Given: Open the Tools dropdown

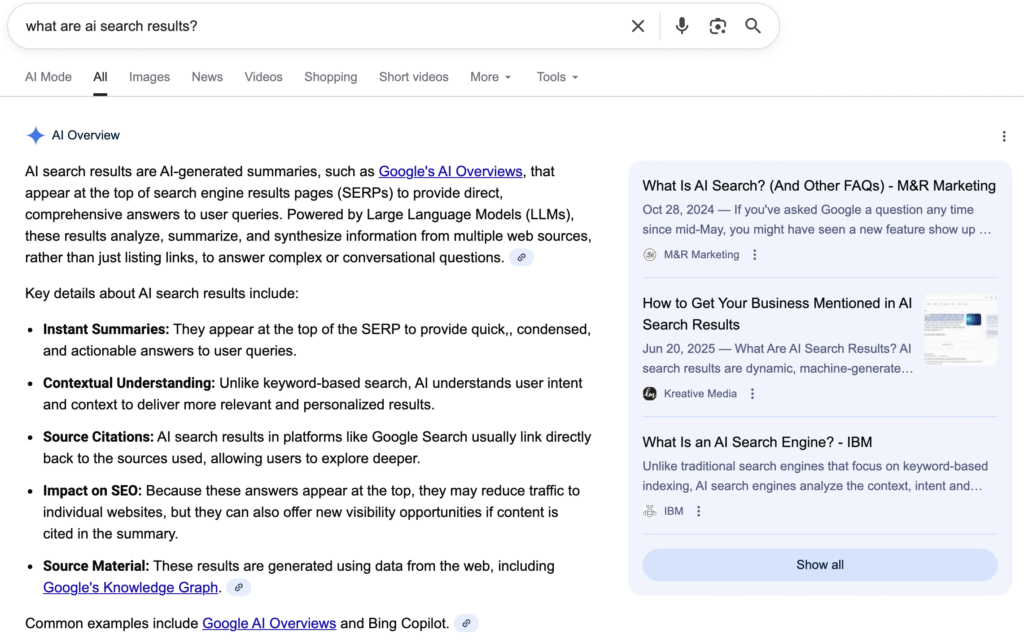Looking at the screenshot, I should 557,77.
